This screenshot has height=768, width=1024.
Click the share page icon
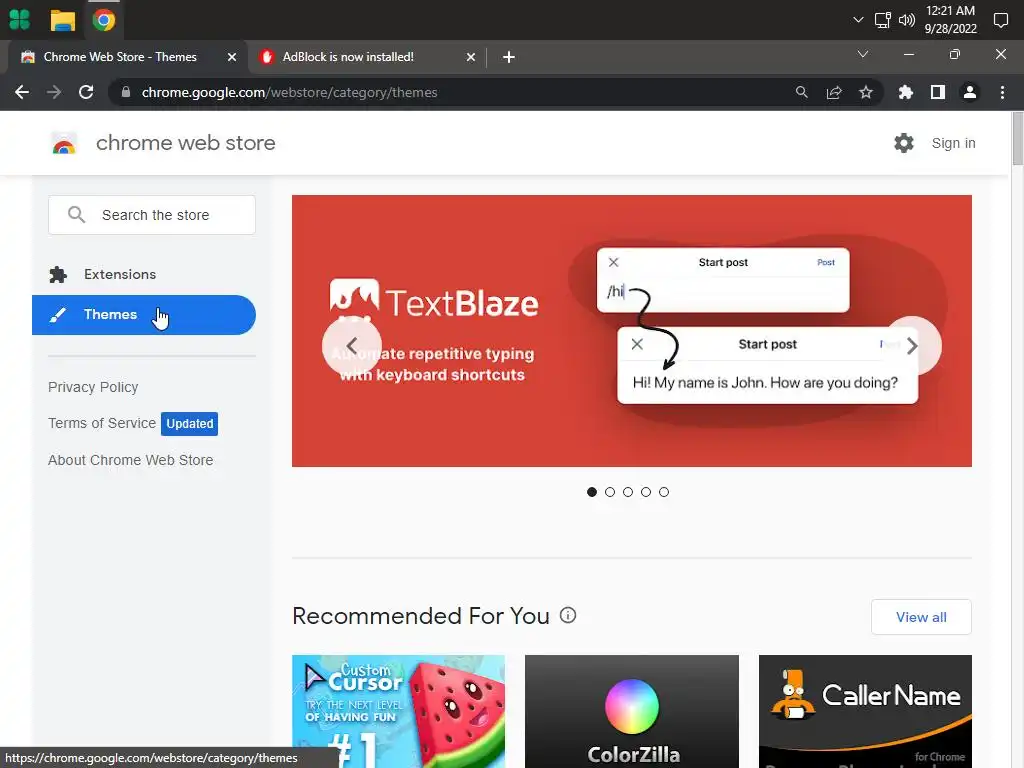[x=834, y=92]
